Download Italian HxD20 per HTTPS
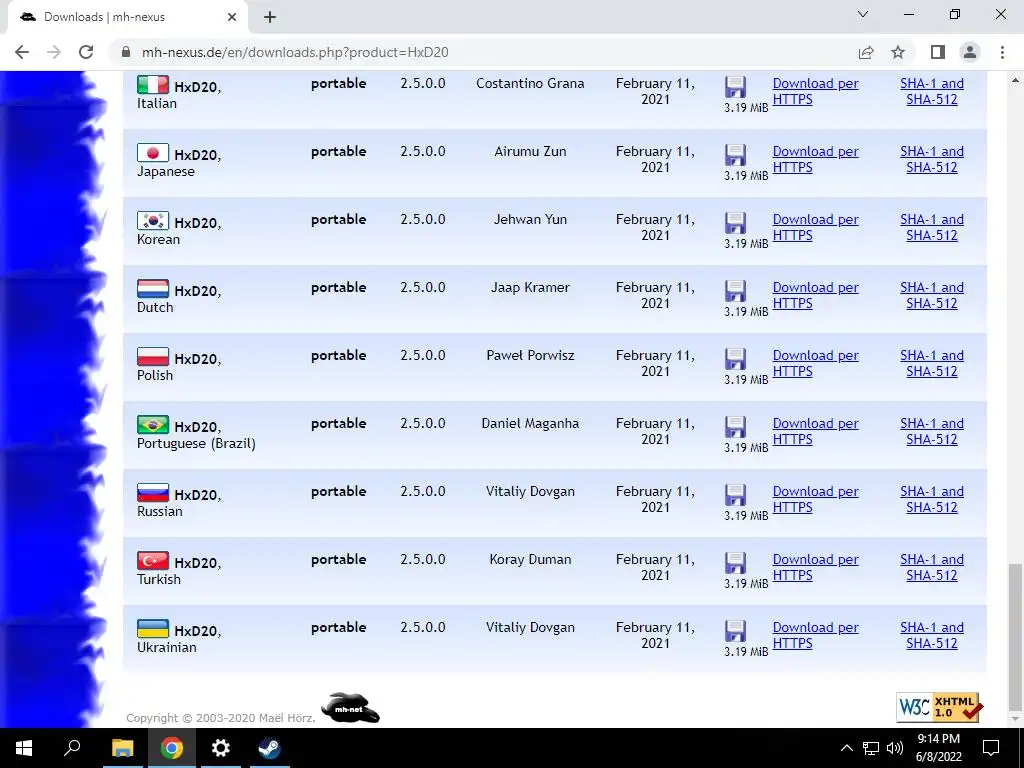The width and height of the screenshot is (1024, 768). click(816, 91)
